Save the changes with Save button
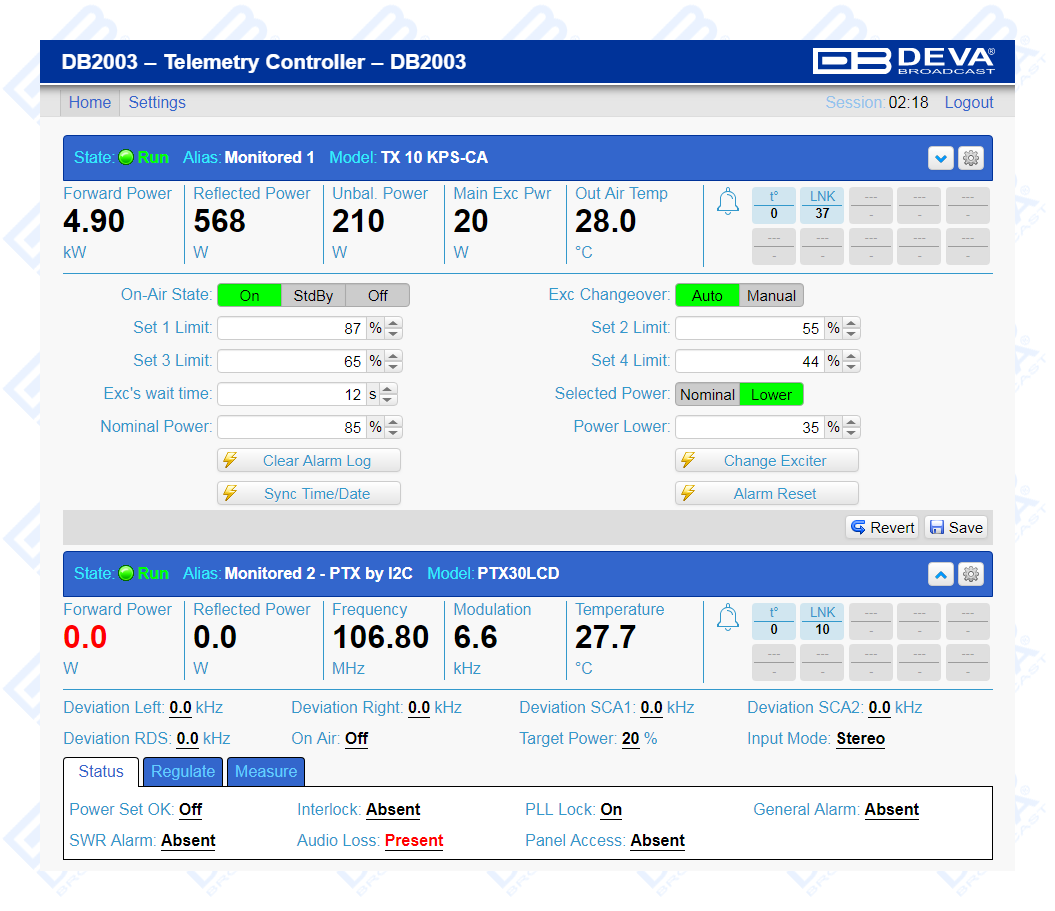Screen dimensions: 1055x911 (x=956, y=528)
